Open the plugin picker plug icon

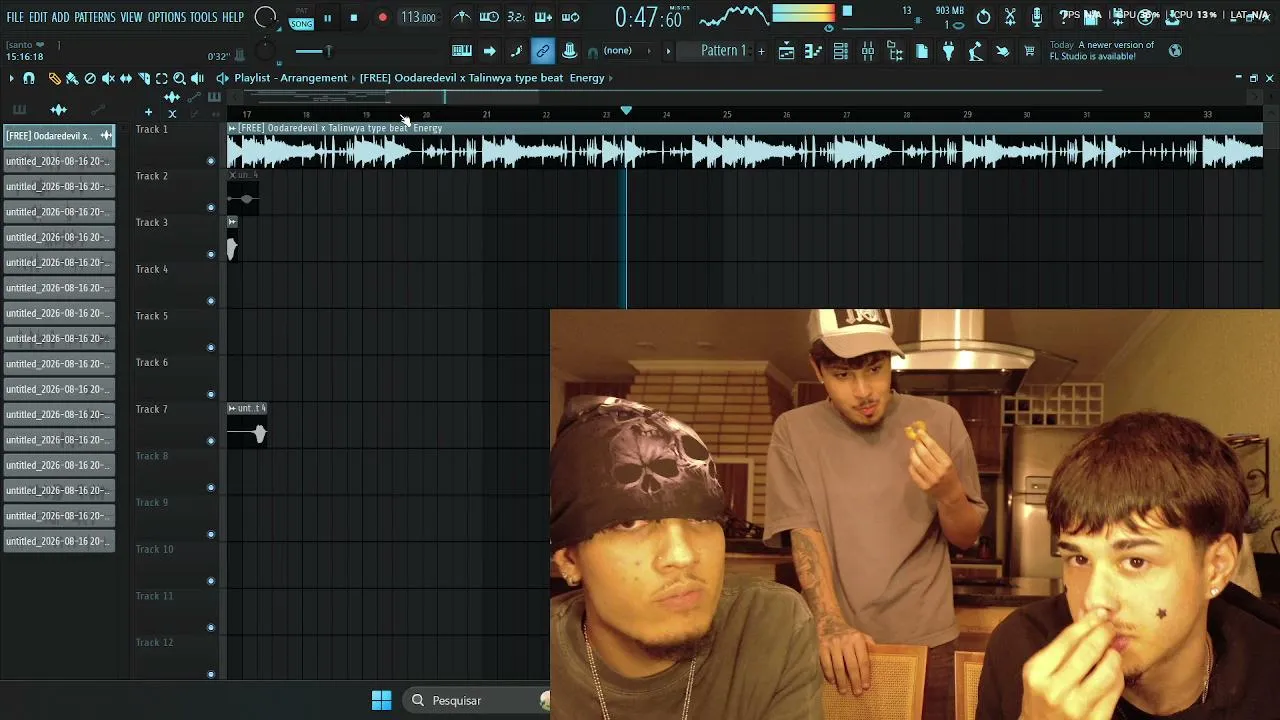tap(949, 51)
